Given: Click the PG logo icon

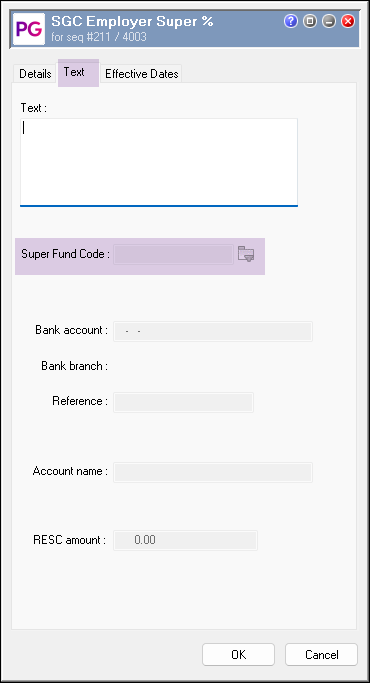Looking at the screenshot, I should 29,29.
